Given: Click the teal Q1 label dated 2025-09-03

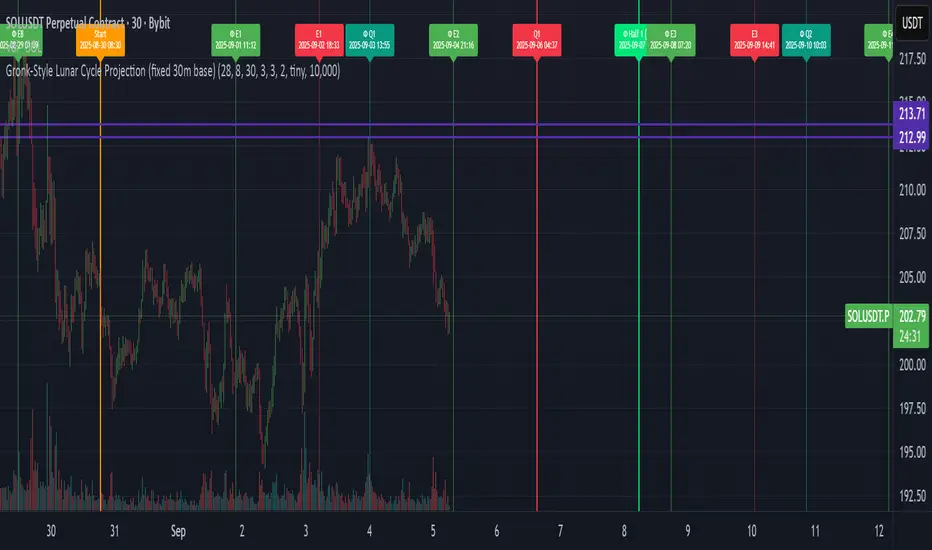Looking at the screenshot, I should click(371, 40).
